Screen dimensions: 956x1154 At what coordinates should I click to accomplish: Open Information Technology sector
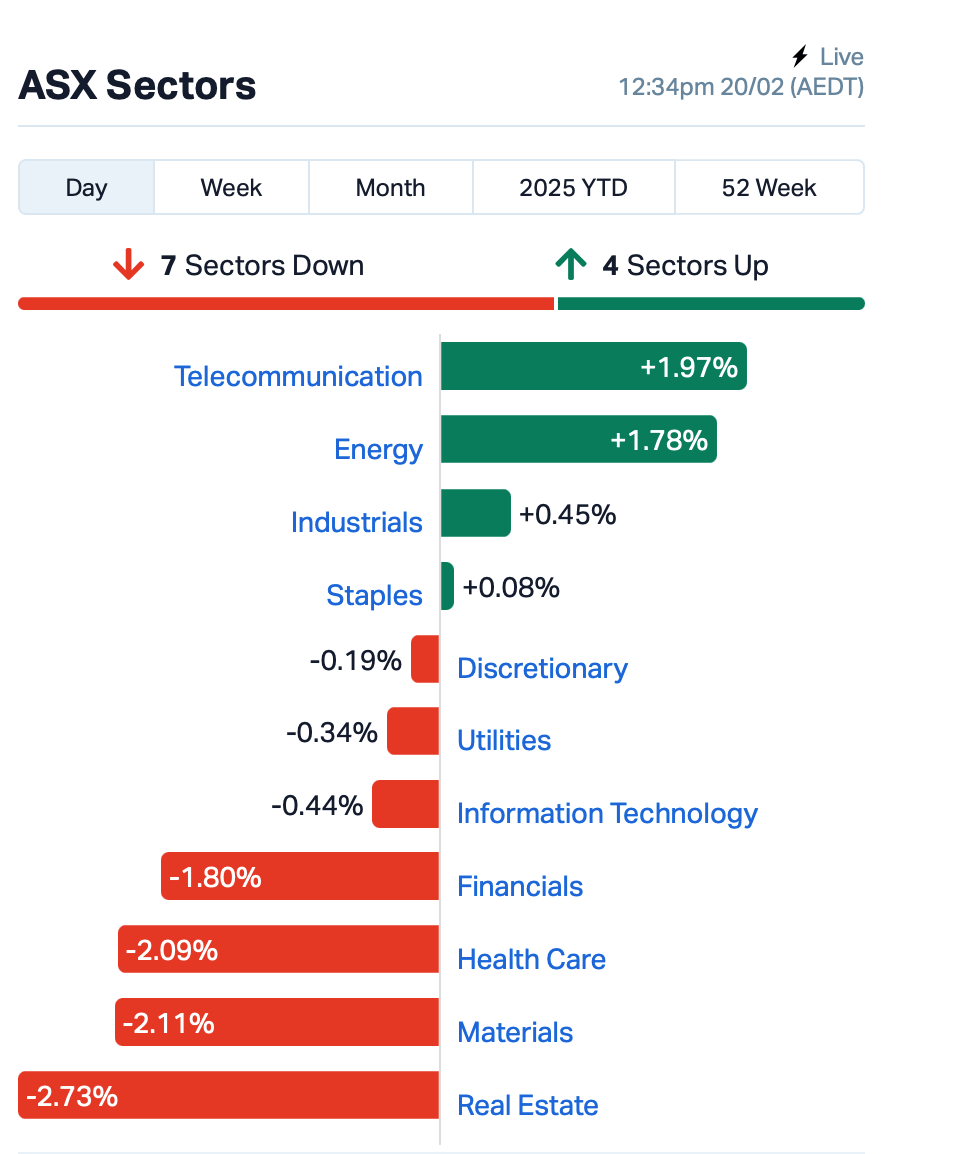tap(607, 813)
